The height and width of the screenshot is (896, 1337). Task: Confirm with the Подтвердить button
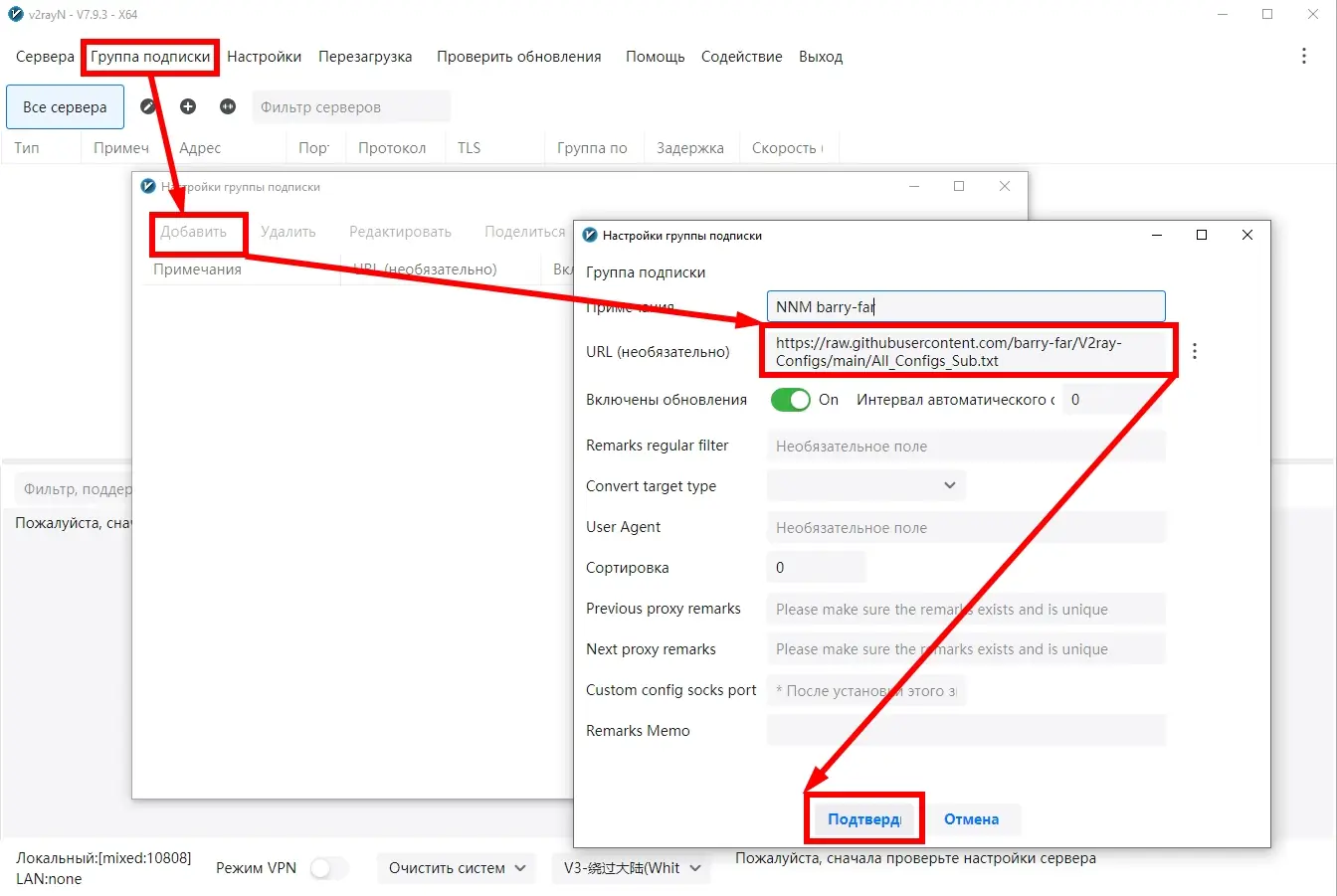863,819
